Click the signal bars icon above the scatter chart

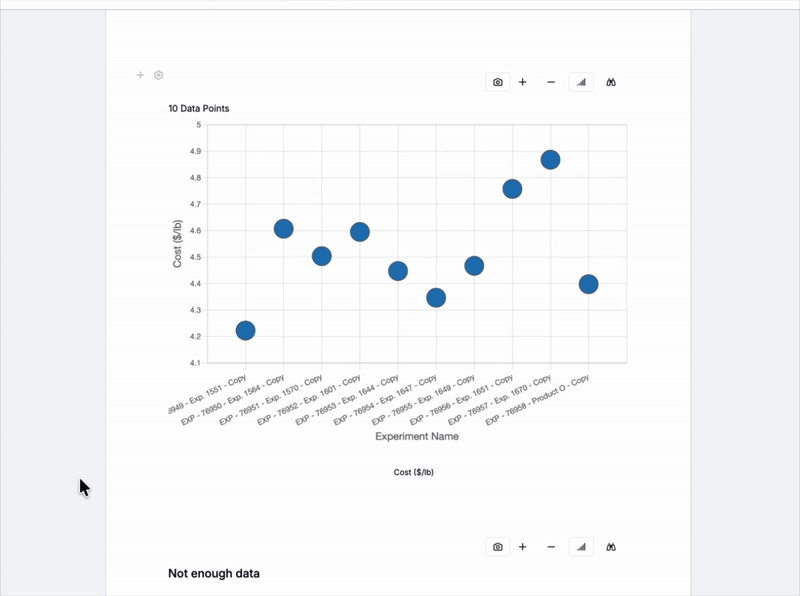pyautogui.click(x=582, y=82)
